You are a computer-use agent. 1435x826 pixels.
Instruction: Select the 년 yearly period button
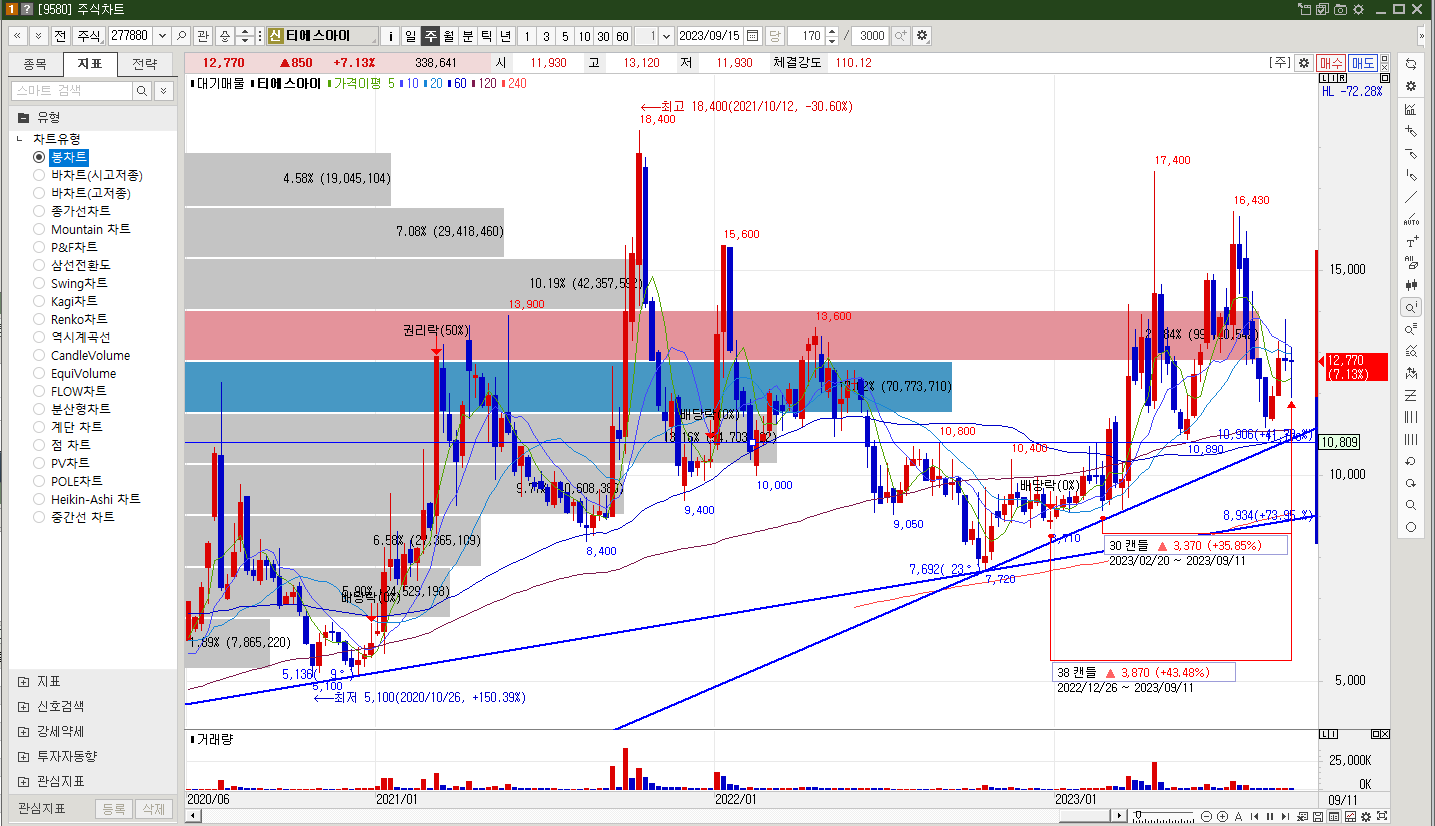[506, 35]
